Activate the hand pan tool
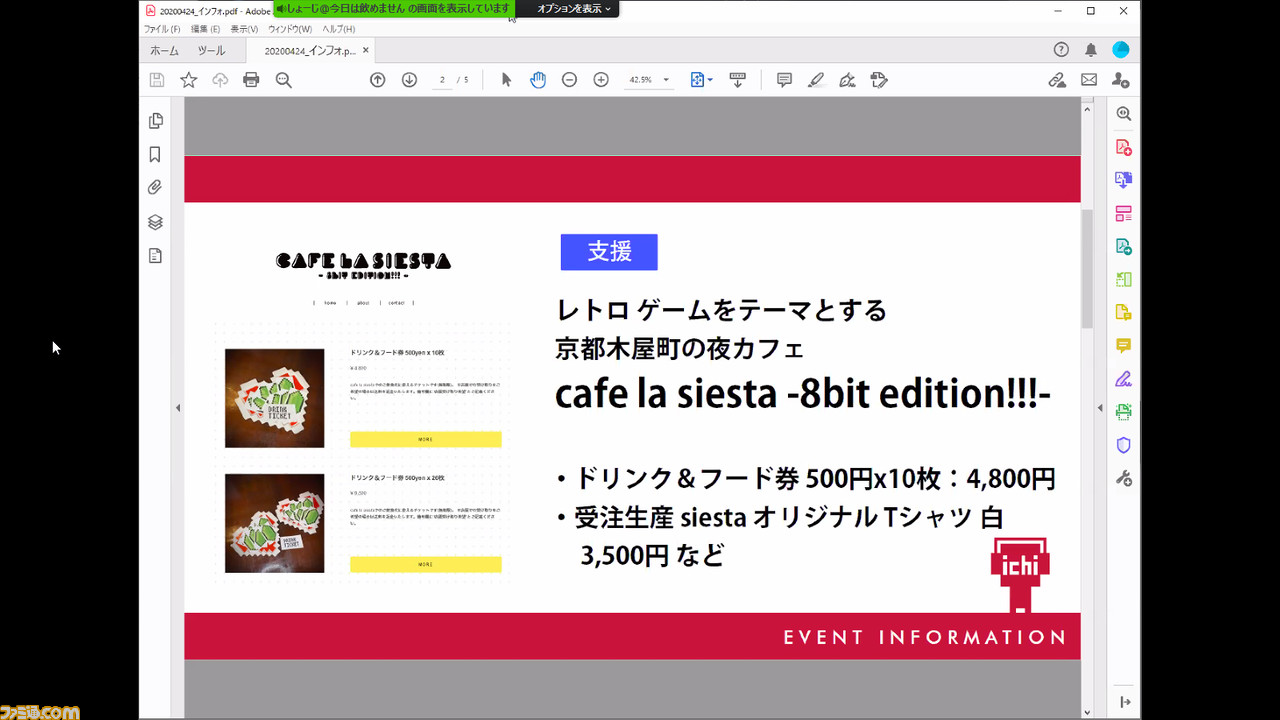Image resolution: width=1280 pixels, height=720 pixels. click(538, 80)
